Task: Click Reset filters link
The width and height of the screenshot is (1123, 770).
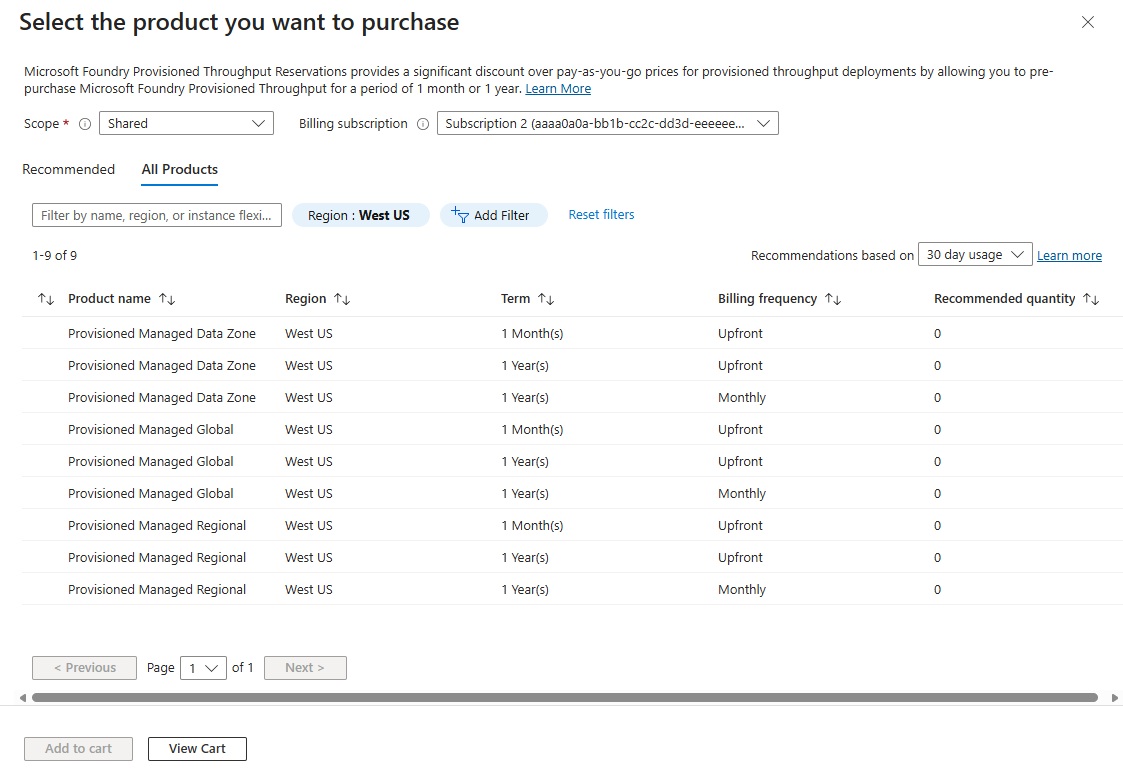Action: coord(601,214)
